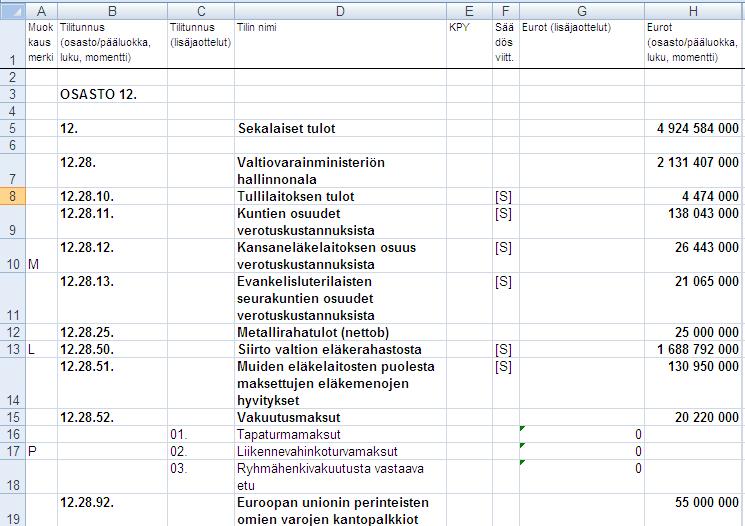Screen dimensions: 745x526
Task: Click the 'KPY' header cell
Action: (469, 44)
